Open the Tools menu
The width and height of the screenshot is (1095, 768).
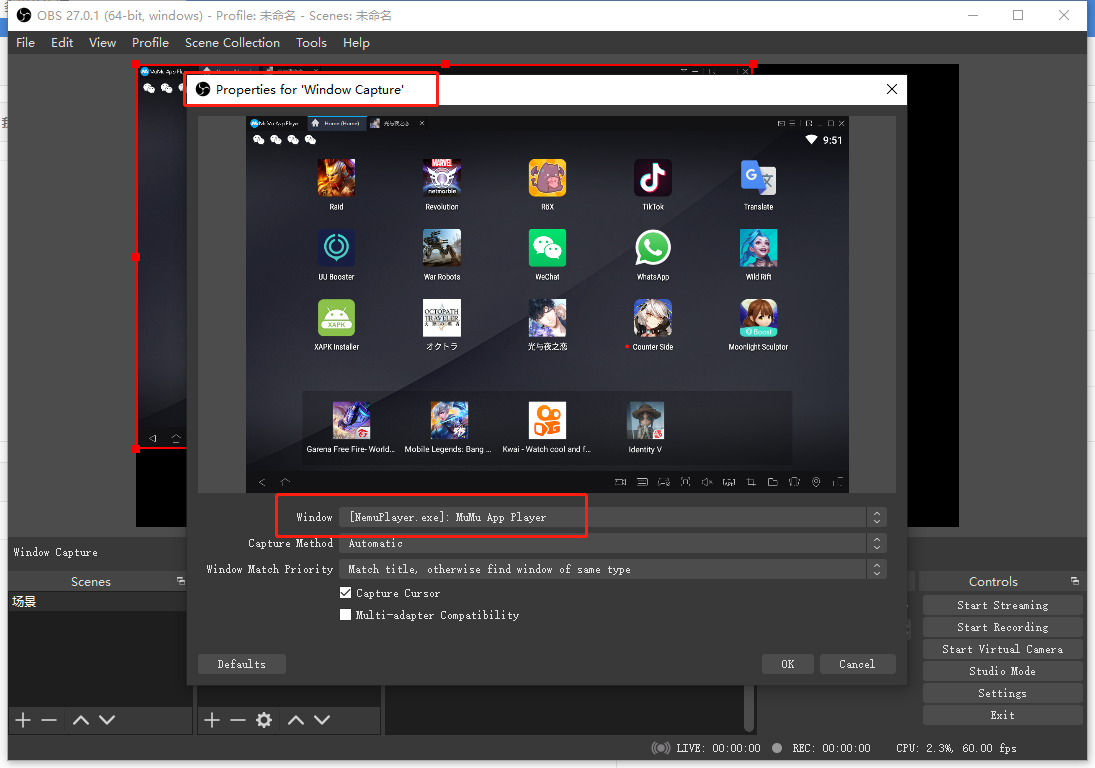[x=311, y=43]
